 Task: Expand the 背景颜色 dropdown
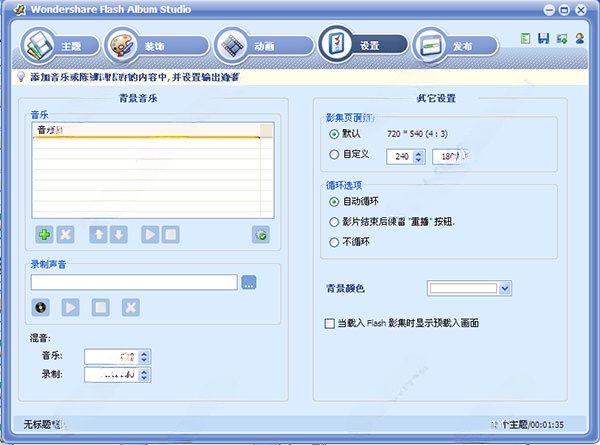coord(505,289)
